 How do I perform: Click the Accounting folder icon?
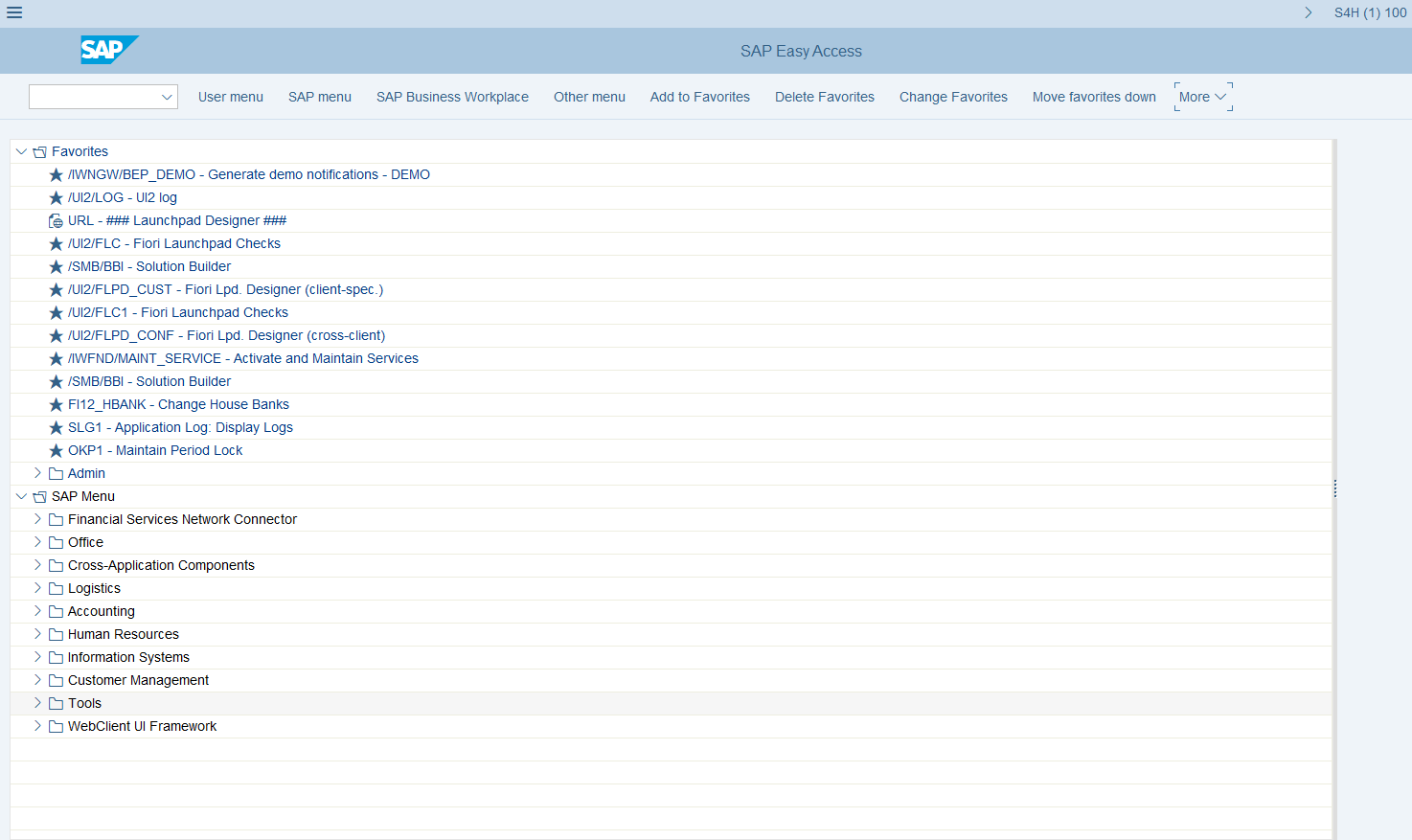[56, 612]
